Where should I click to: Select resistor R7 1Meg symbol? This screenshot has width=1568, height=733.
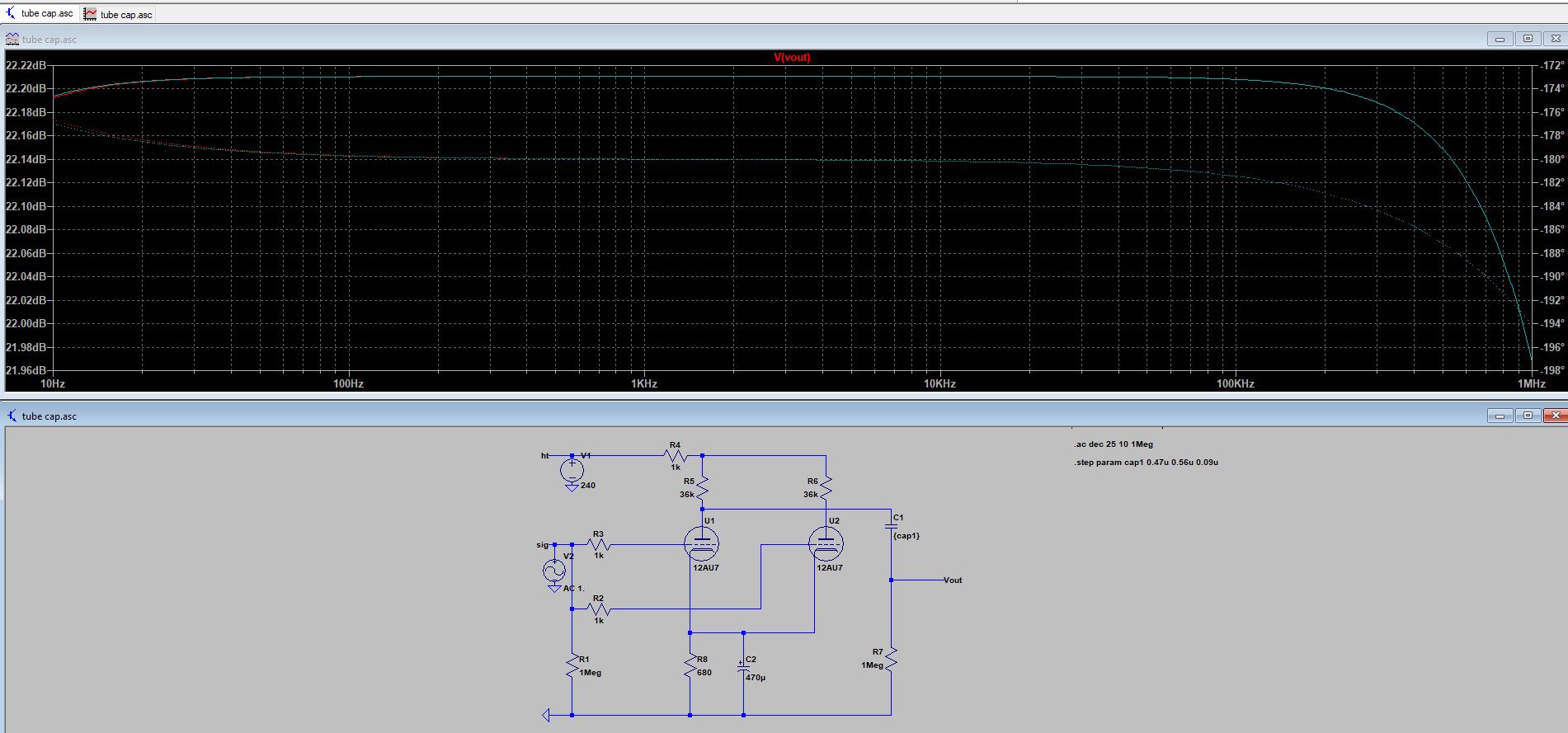click(891, 658)
